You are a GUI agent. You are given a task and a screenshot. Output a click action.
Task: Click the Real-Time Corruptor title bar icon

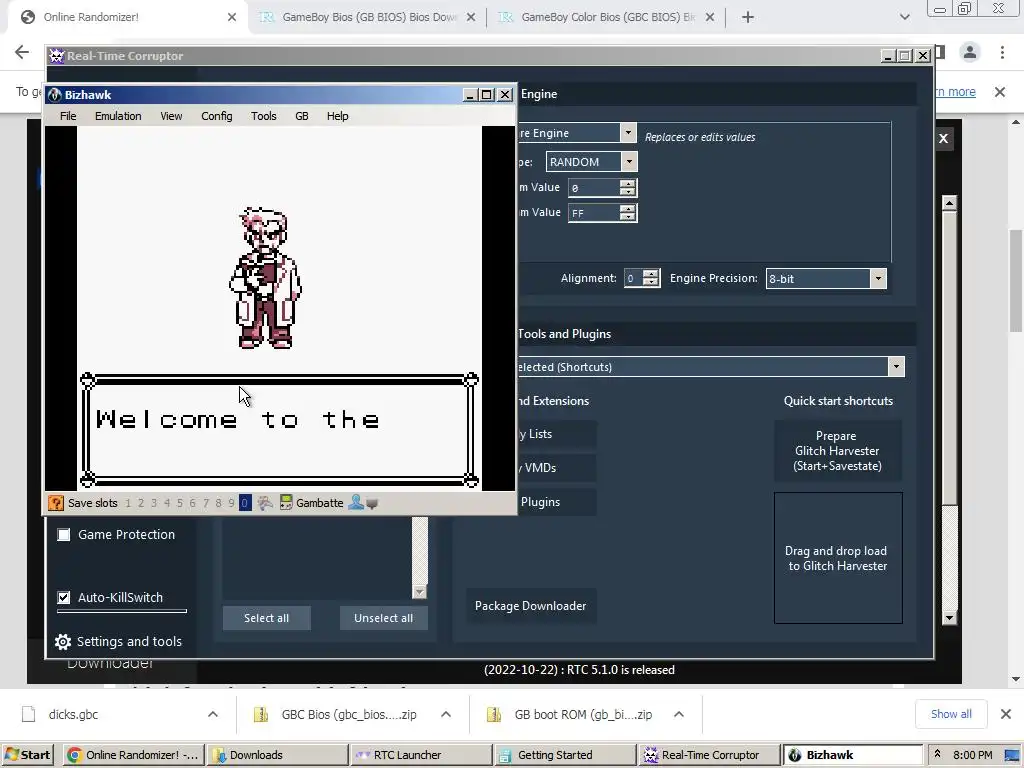pyautogui.click(x=57, y=56)
